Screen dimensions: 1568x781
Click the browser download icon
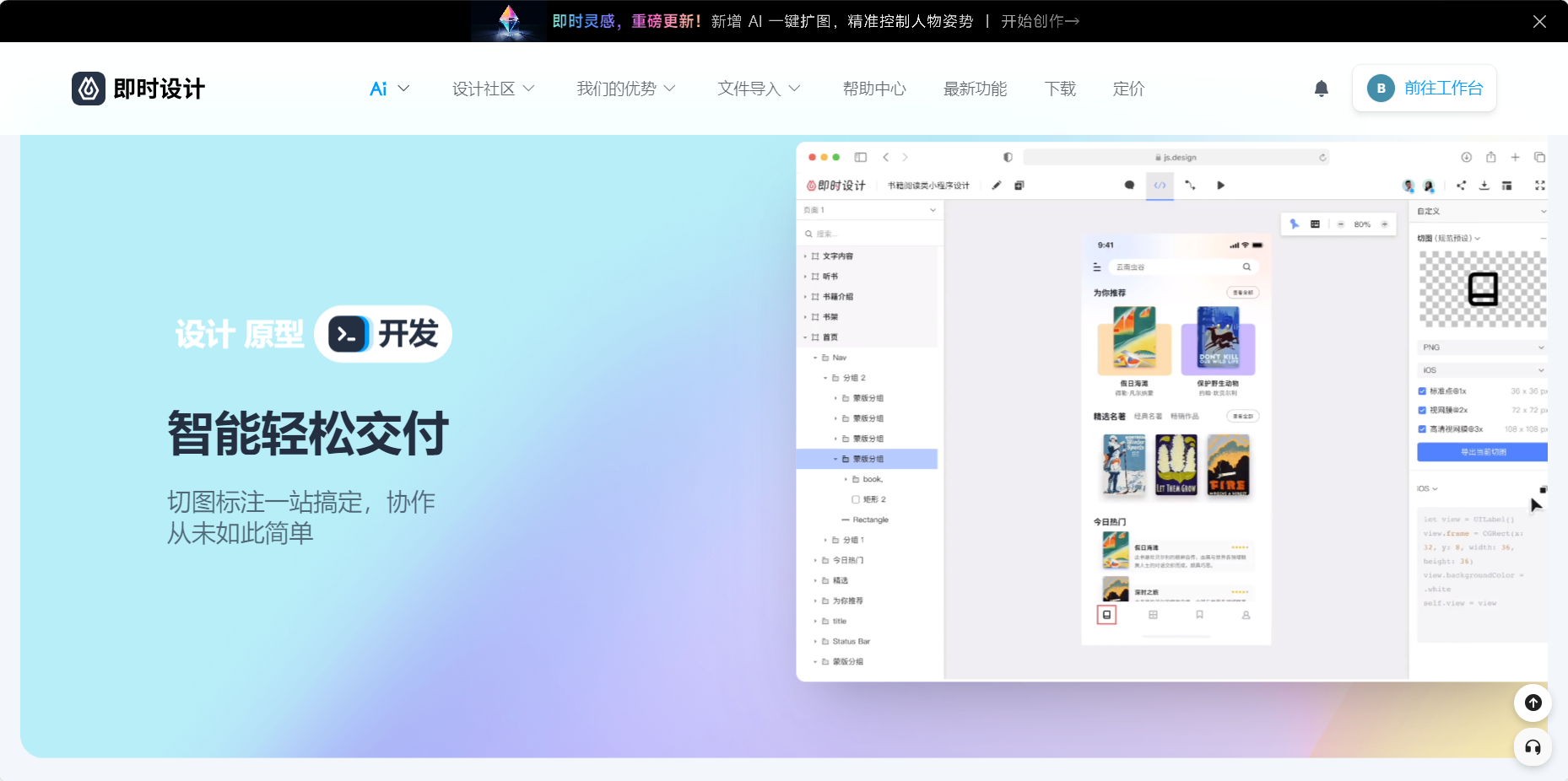point(1467,157)
